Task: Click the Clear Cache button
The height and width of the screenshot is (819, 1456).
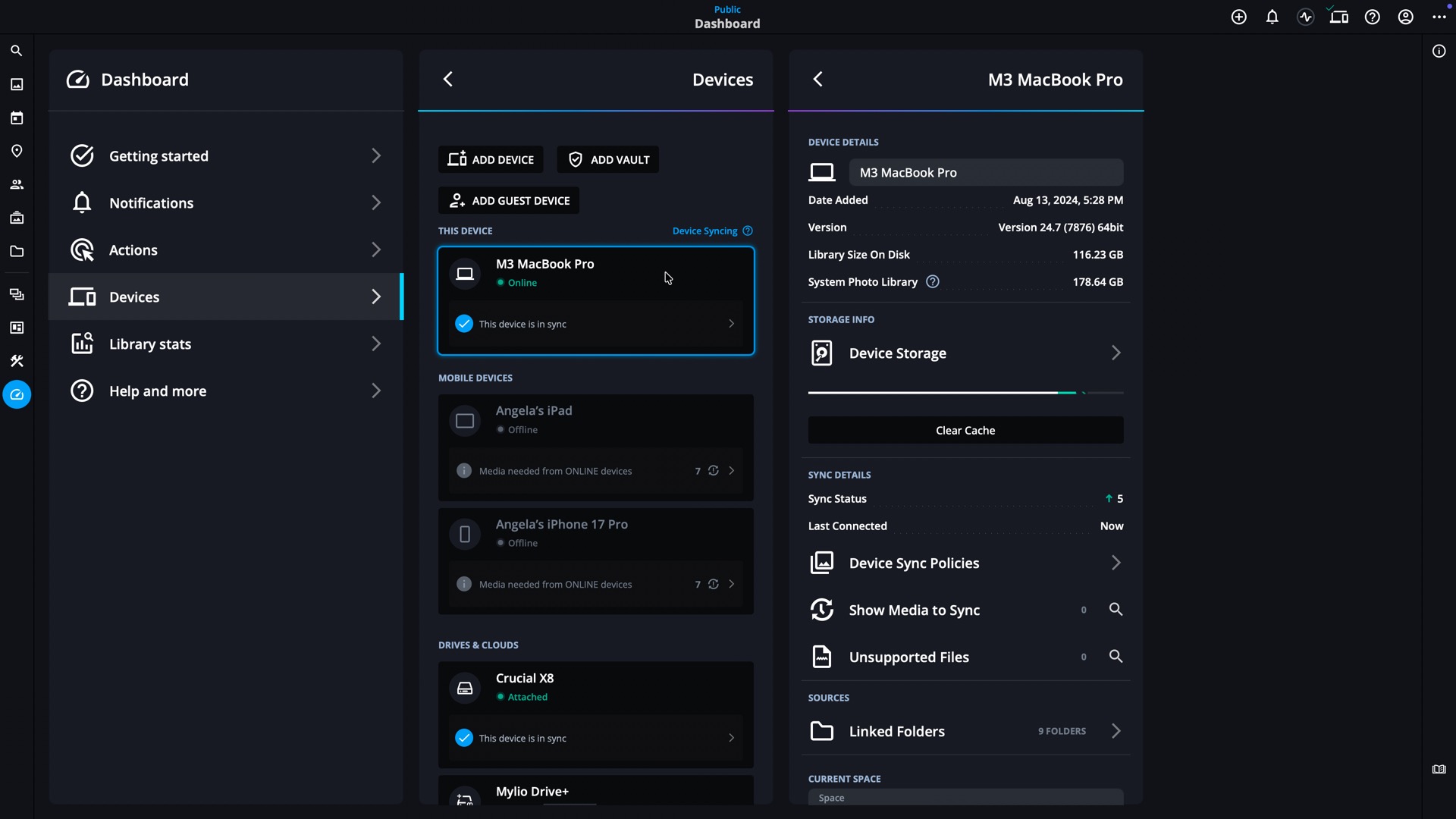Action: click(x=965, y=430)
